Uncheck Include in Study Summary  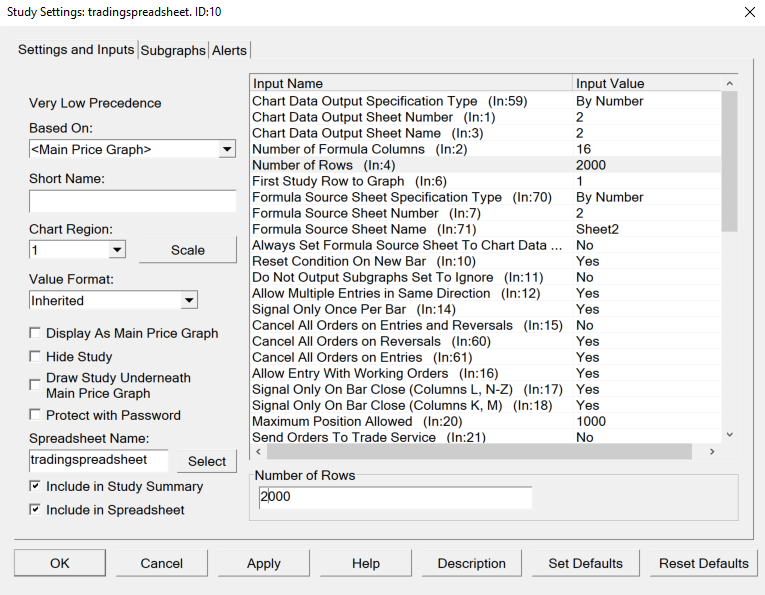[x=37, y=487]
